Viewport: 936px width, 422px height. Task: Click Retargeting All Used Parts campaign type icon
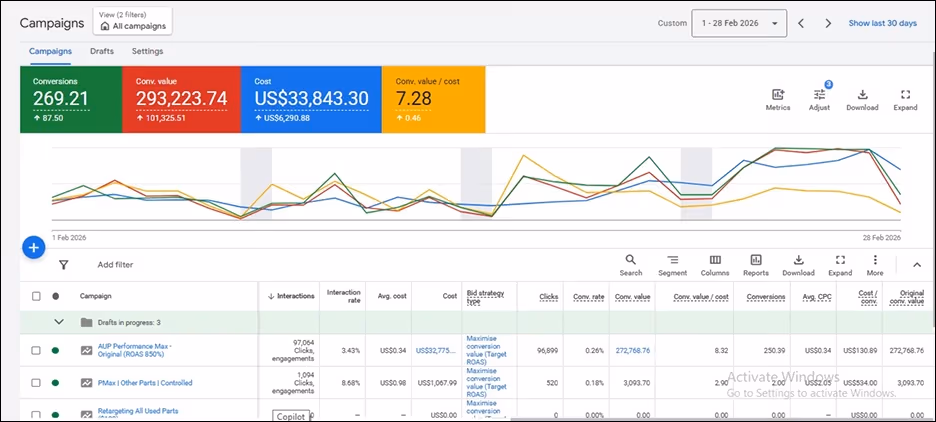click(87, 414)
